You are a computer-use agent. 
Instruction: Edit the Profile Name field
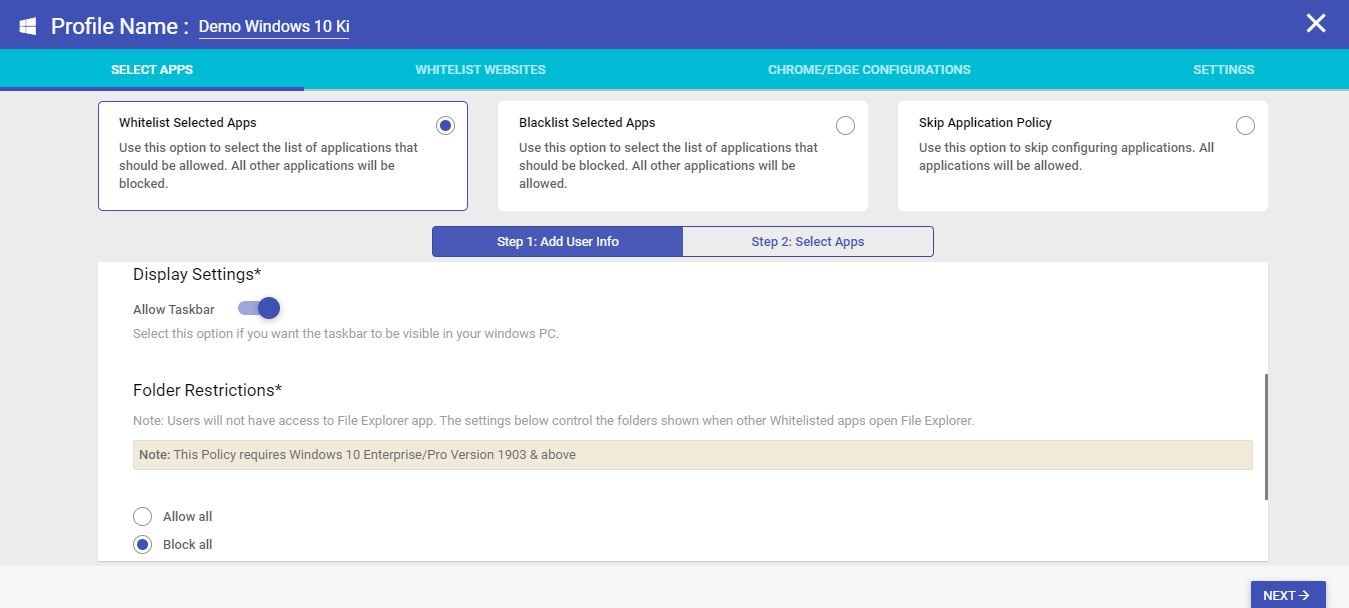tap(274, 27)
